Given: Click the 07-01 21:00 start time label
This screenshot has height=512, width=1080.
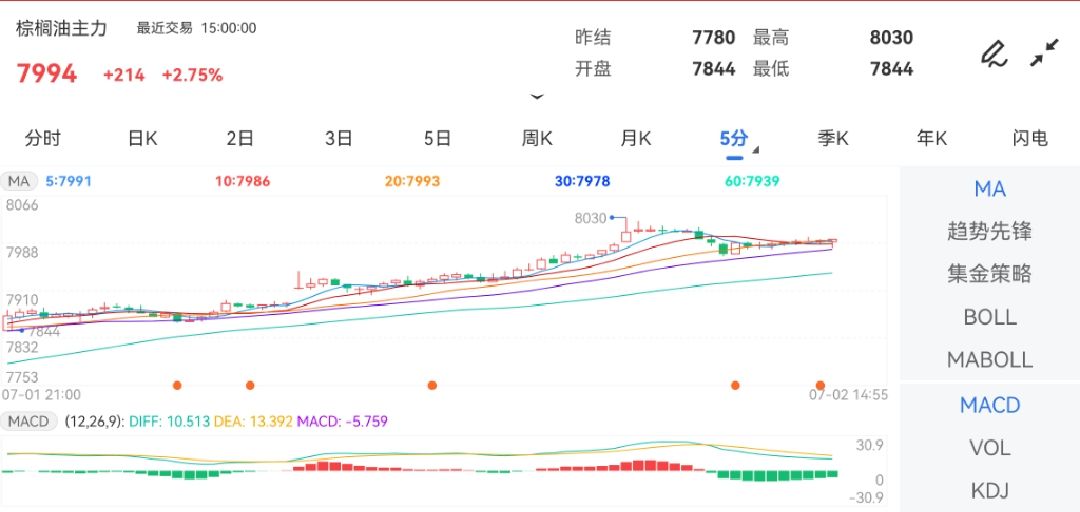Looking at the screenshot, I should point(41,395).
